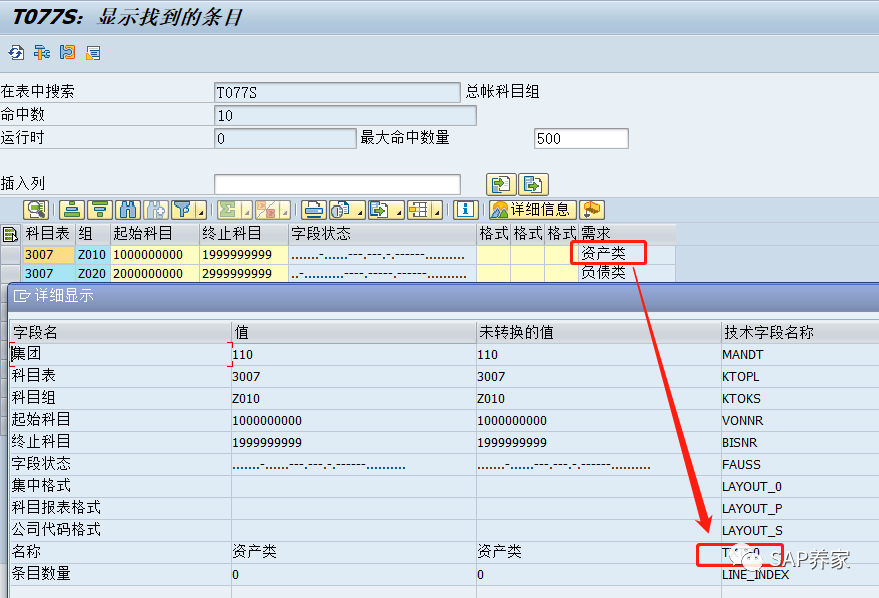879x598 pixels.
Task: Click the 字段名 header in the detail dialog
Action: pos(120,332)
